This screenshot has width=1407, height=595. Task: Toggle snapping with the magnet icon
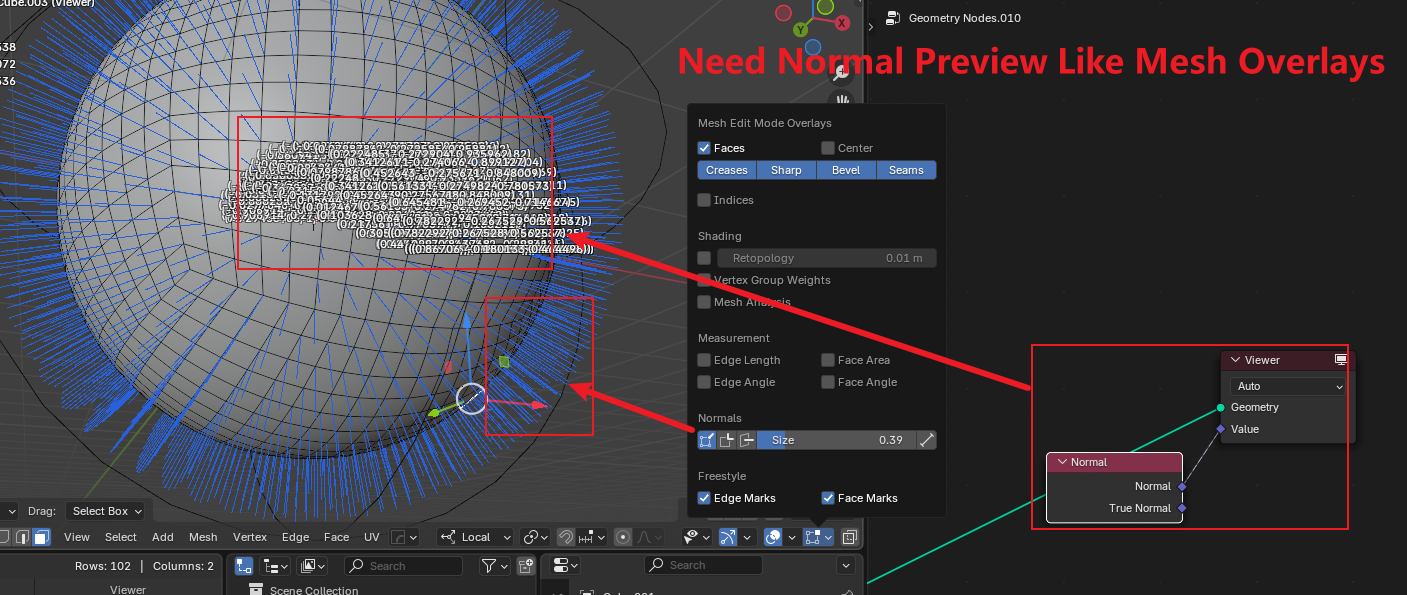(x=566, y=537)
